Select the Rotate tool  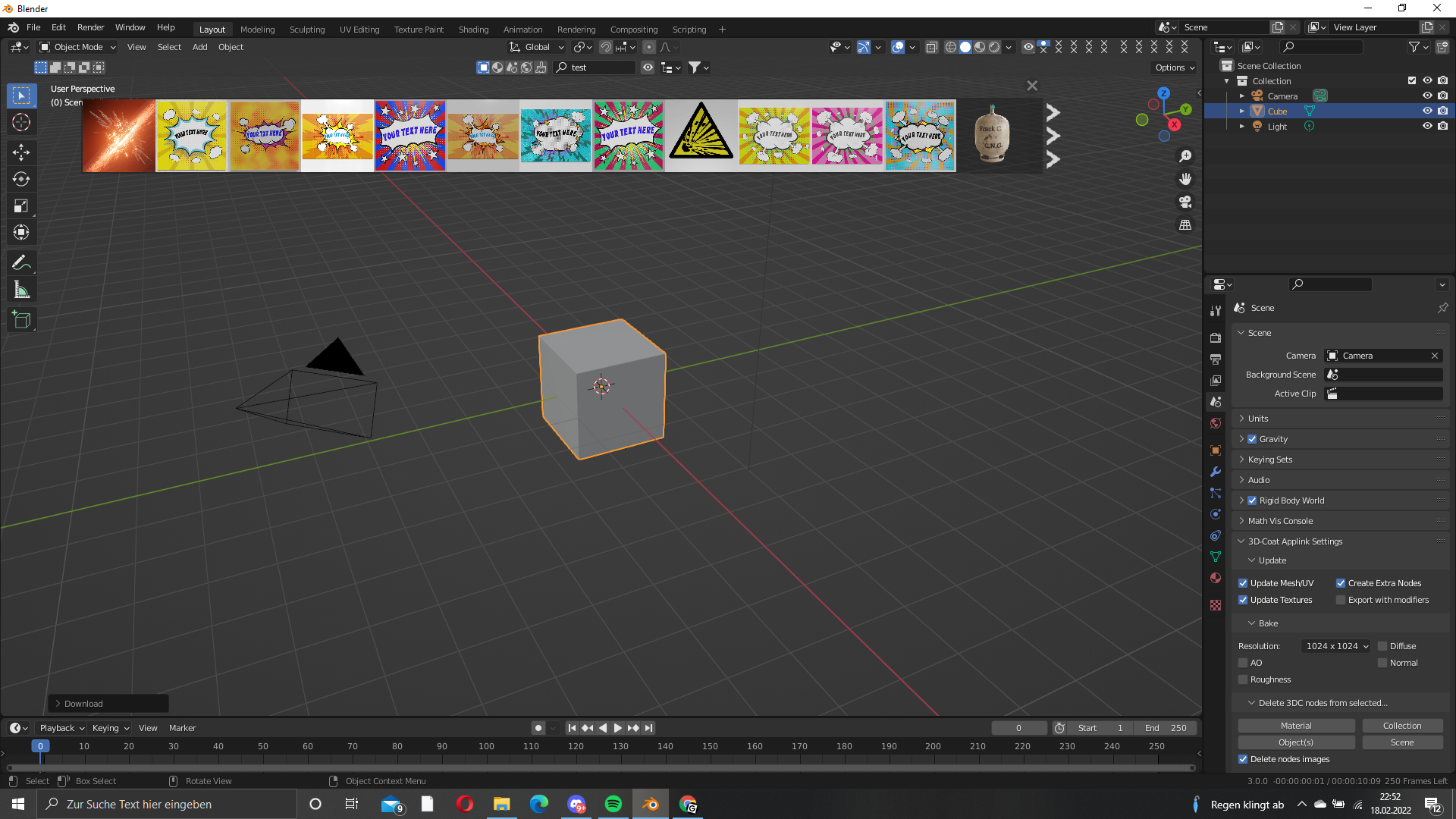21,179
